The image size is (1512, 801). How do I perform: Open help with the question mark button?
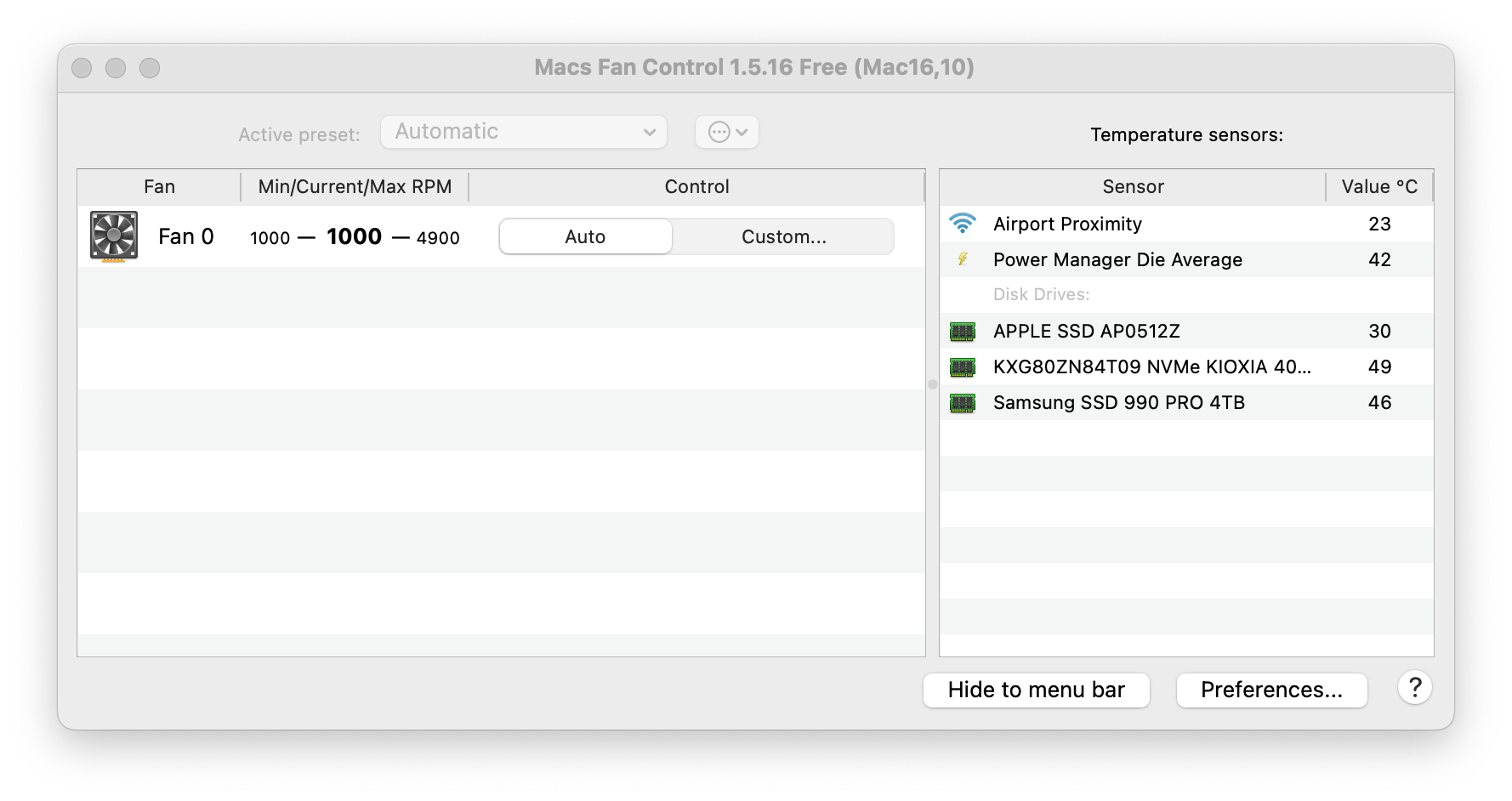[x=1414, y=688]
